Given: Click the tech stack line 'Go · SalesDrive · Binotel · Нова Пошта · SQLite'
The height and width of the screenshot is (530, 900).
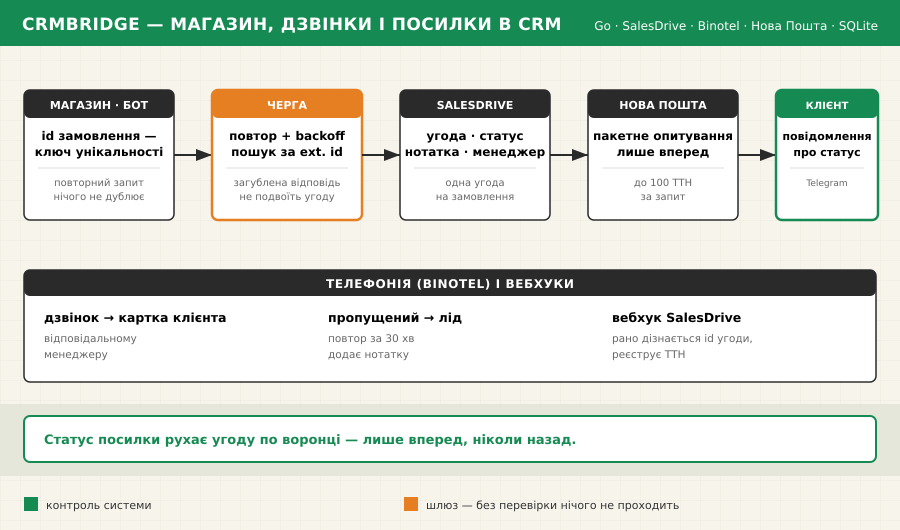Looking at the screenshot, I should coord(736,26).
